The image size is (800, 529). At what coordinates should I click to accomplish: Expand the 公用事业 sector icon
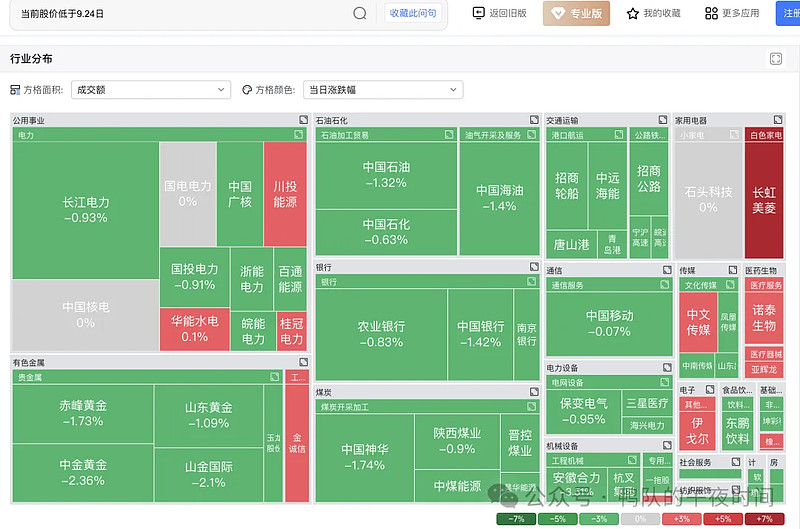(x=304, y=120)
